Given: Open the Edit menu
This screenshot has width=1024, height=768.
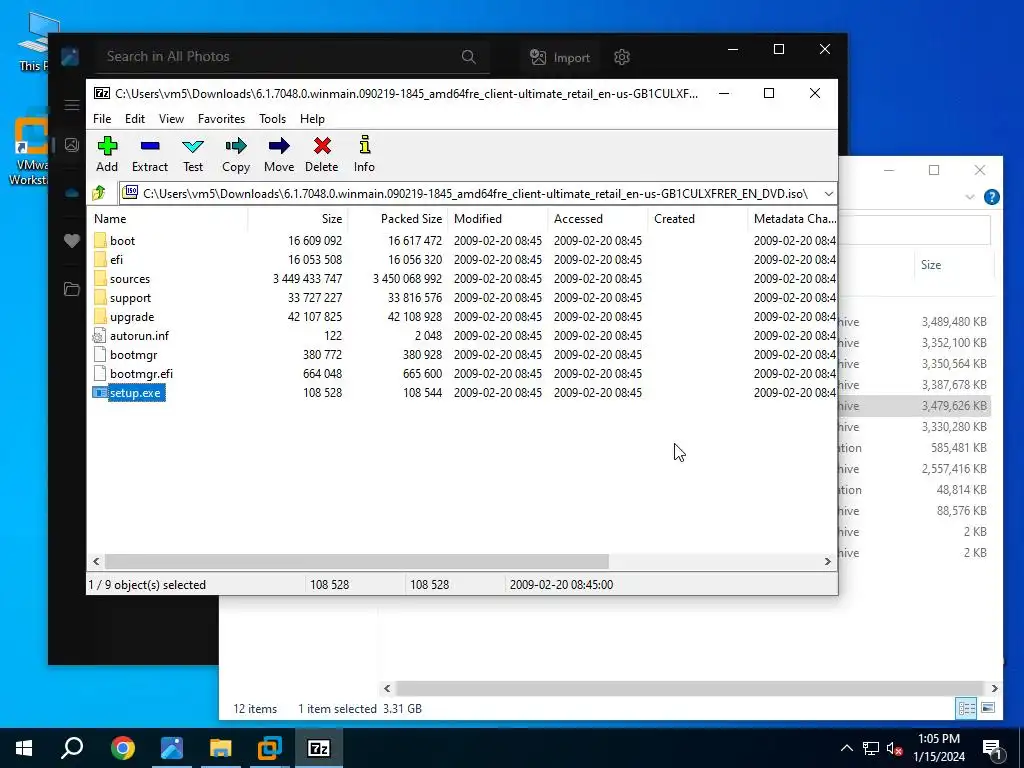Looking at the screenshot, I should pyautogui.click(x=135, y=119).
